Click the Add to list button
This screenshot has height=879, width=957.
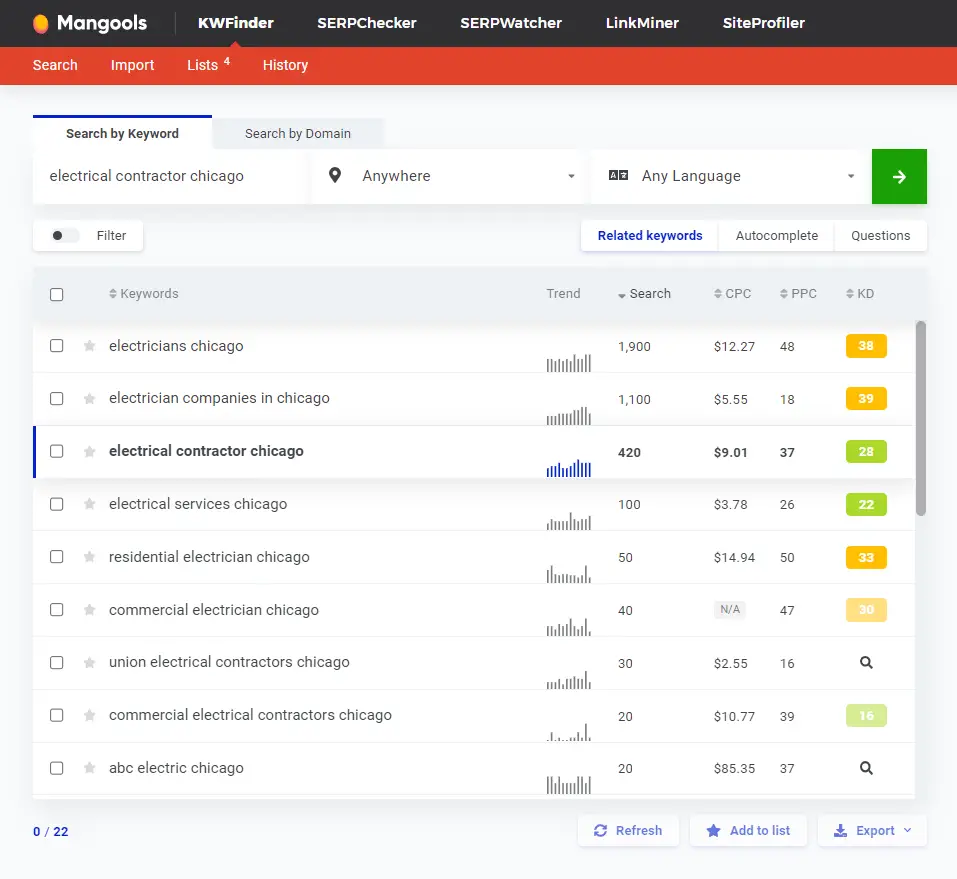748,831
